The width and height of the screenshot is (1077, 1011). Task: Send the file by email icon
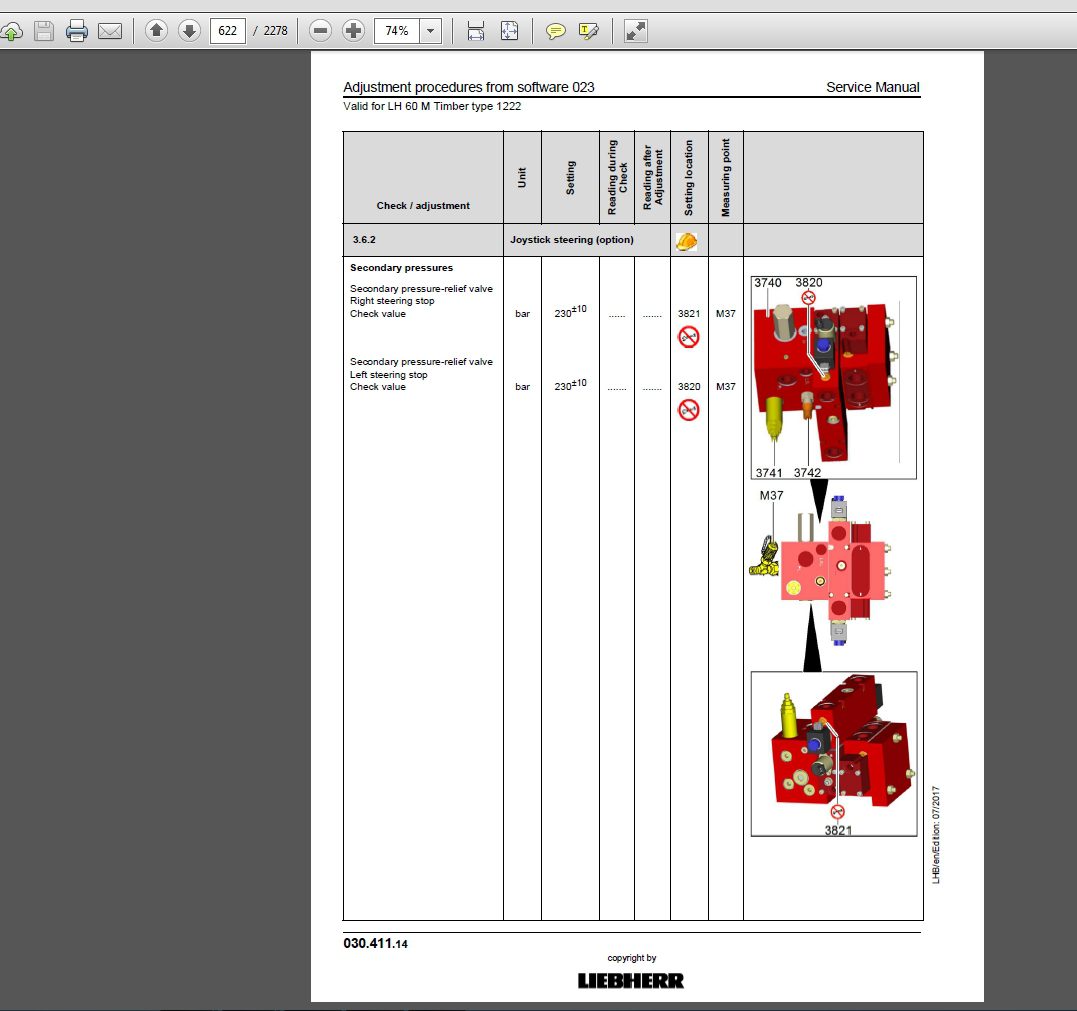click(110, 31)
